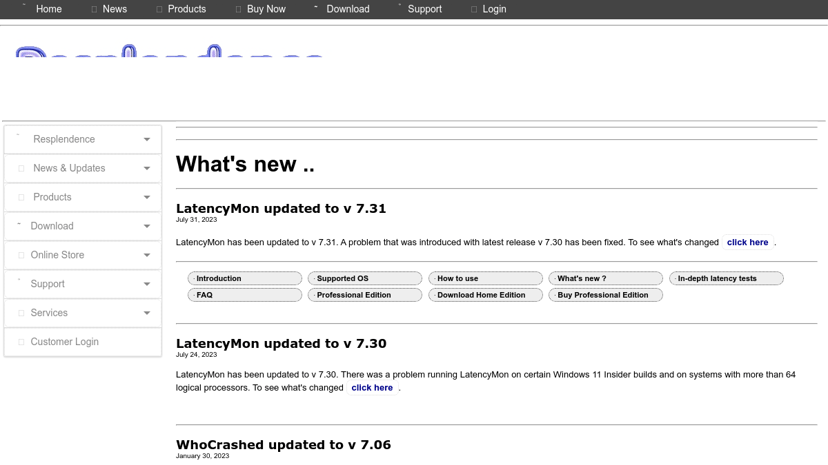This screenshot has height=465, width=828.
Task: Click the small icon beside Buy Now
Action: coord(238,10)
